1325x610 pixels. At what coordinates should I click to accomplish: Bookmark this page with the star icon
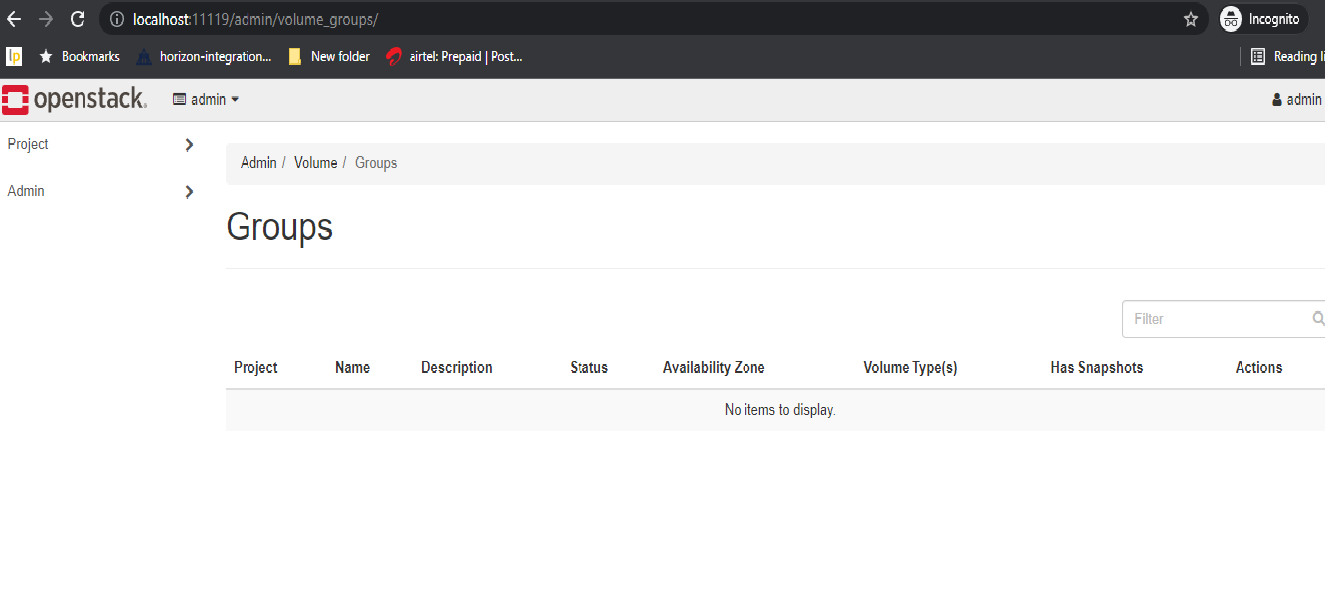pos(1190,19)
